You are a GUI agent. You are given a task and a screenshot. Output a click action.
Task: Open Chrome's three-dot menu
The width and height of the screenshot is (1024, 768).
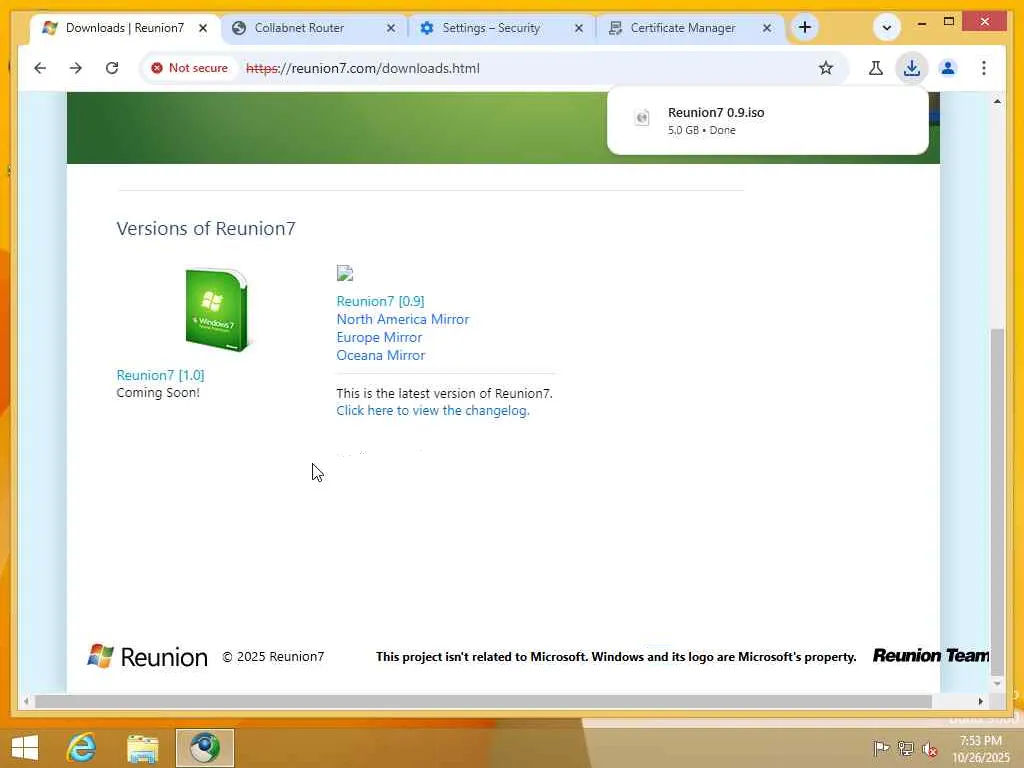pos(984,68)
